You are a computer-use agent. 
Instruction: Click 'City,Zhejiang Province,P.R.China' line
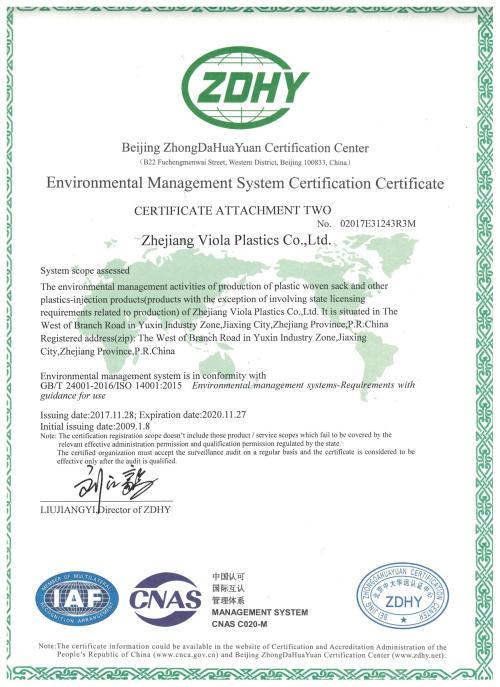(x=107, y=351)
